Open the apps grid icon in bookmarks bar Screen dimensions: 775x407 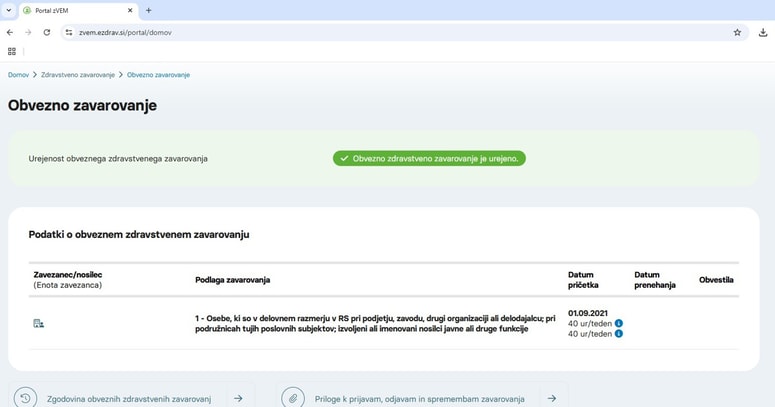point(12,51)
